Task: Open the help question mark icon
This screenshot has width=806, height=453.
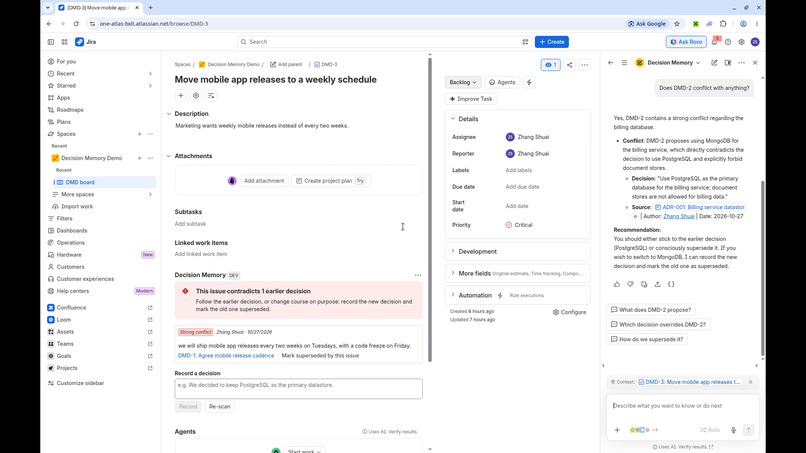Action: click(728, 42)
